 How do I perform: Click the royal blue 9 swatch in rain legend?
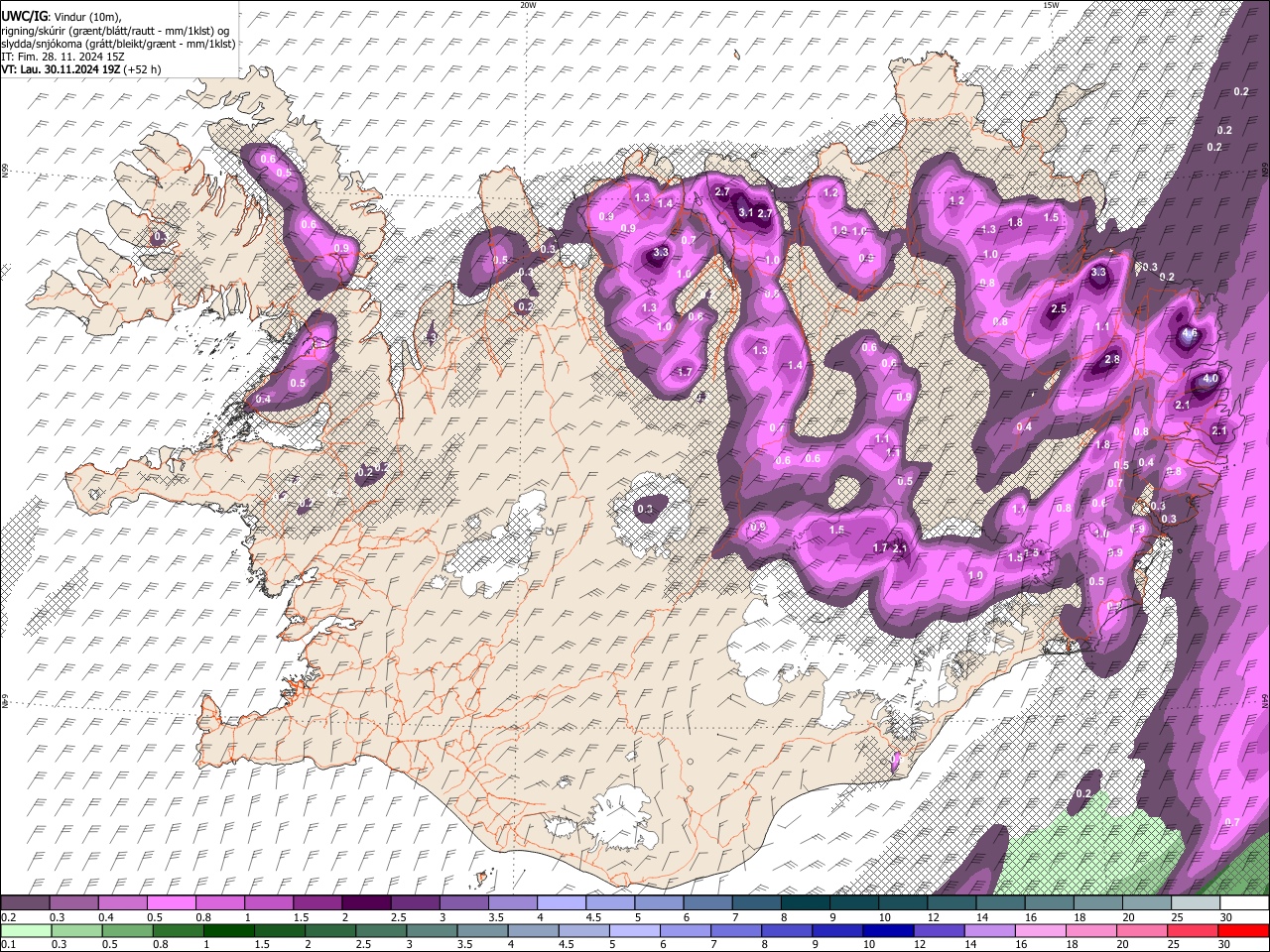(x=836, y=930)
